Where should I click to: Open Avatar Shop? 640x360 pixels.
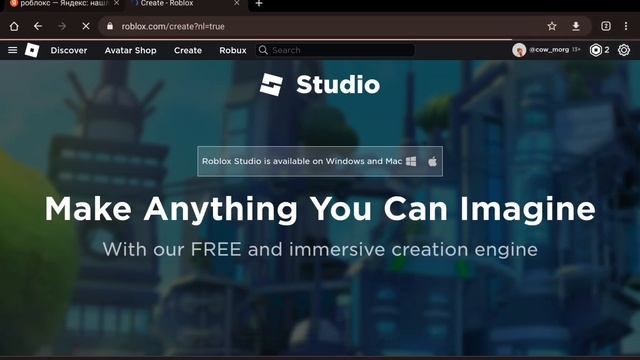pyautogui.click(x=131, y=50)
